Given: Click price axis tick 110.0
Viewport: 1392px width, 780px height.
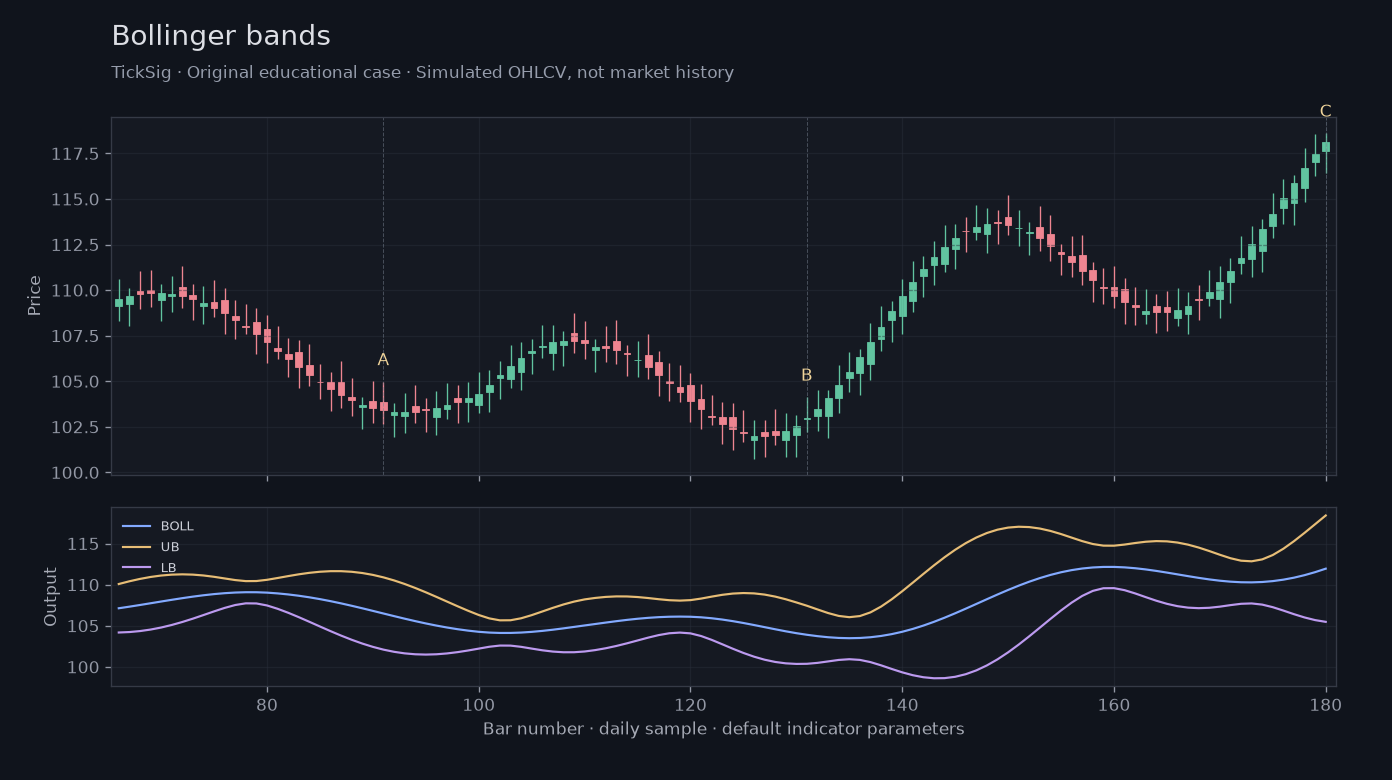Looking at the screenshot, I should point(75,291).
